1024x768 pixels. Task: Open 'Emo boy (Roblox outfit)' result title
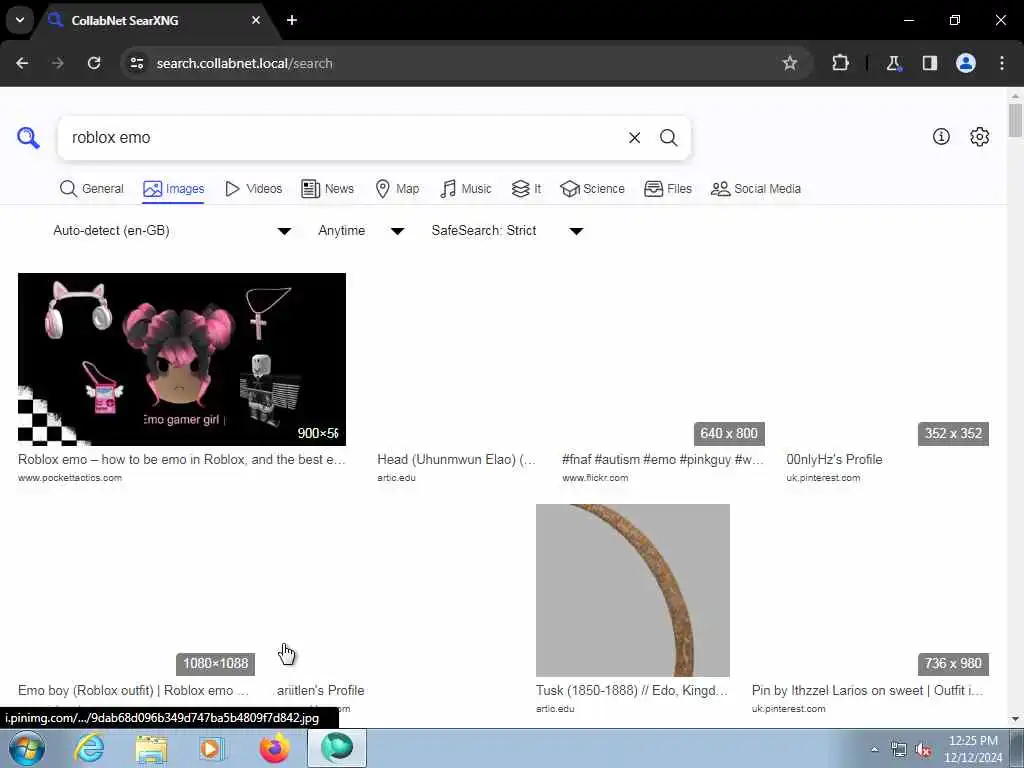point(133,691)
